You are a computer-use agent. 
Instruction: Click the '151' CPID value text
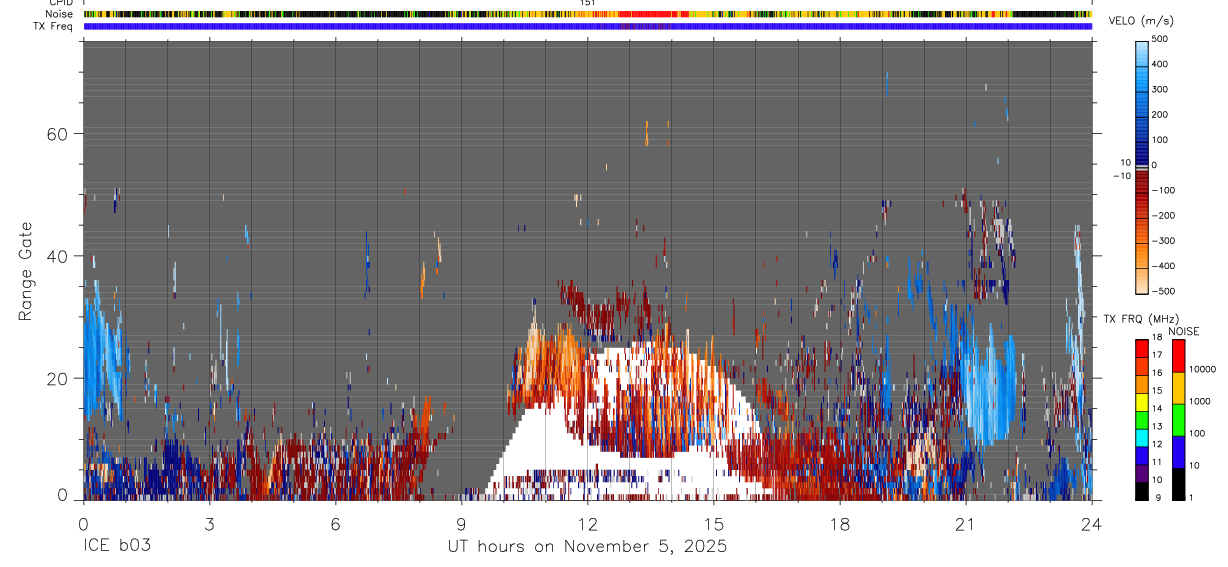588,3
